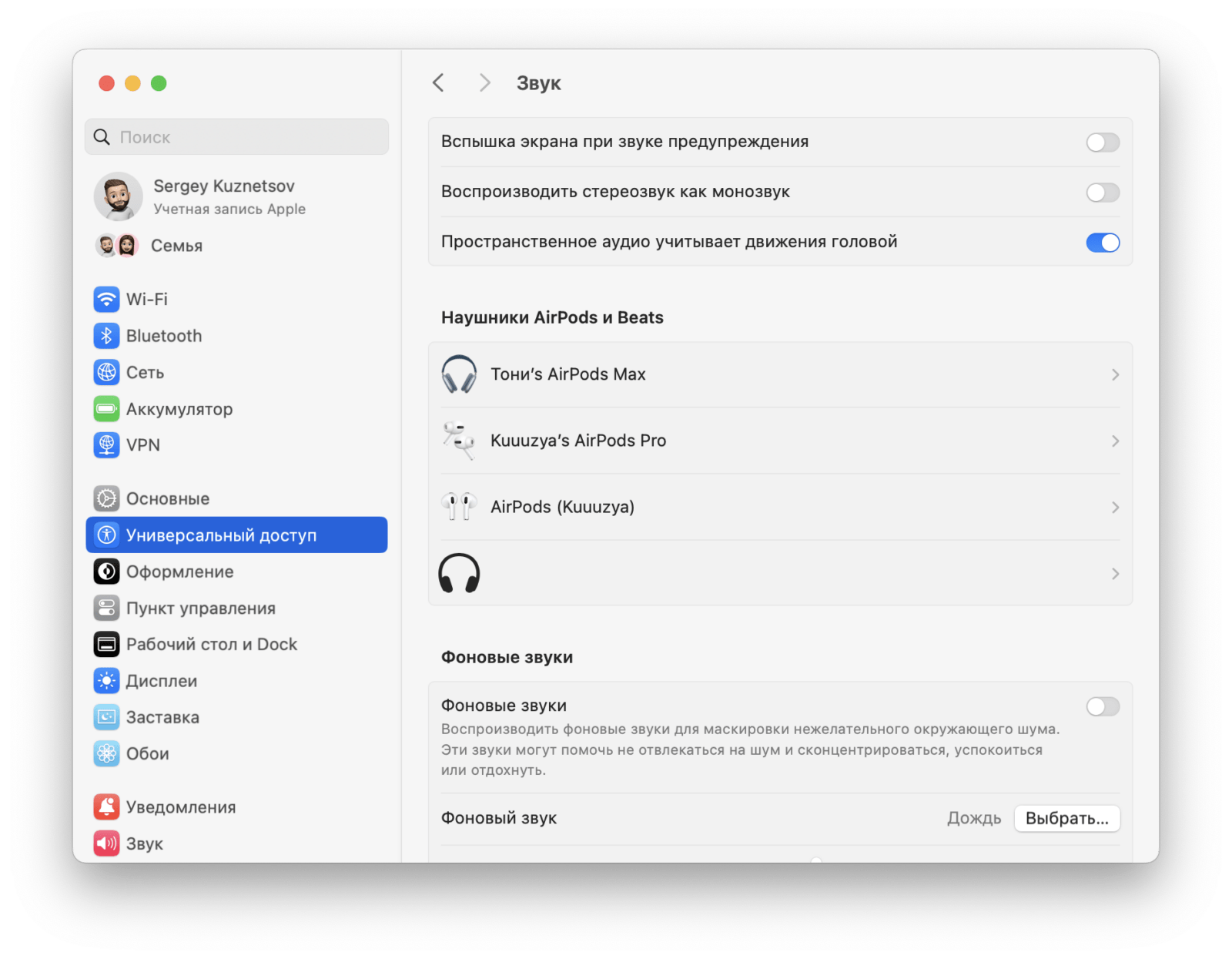
Task: Open Дисплеи settings pane
Action: point(236,681)
